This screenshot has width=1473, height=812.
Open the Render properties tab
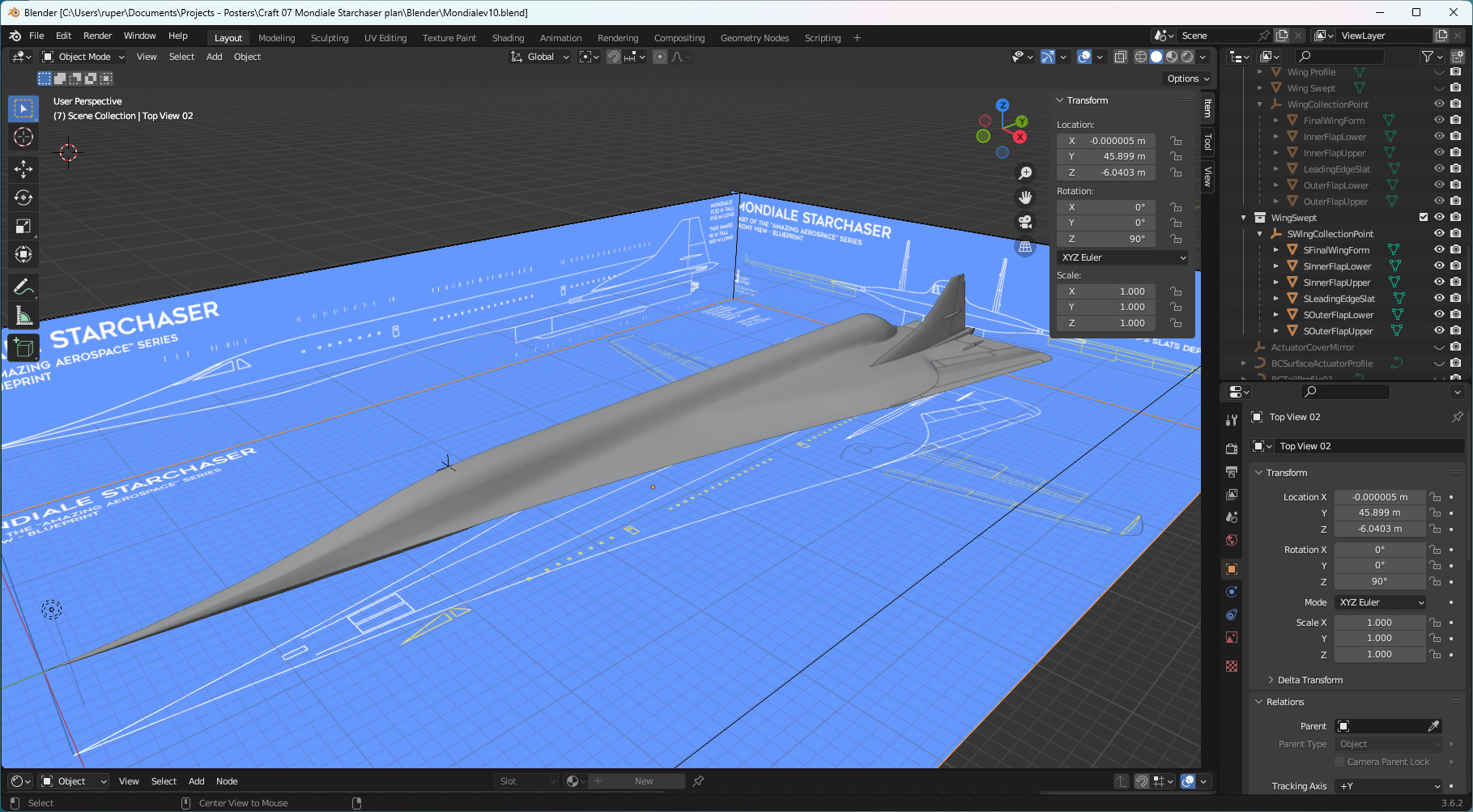pos(1232,449)
